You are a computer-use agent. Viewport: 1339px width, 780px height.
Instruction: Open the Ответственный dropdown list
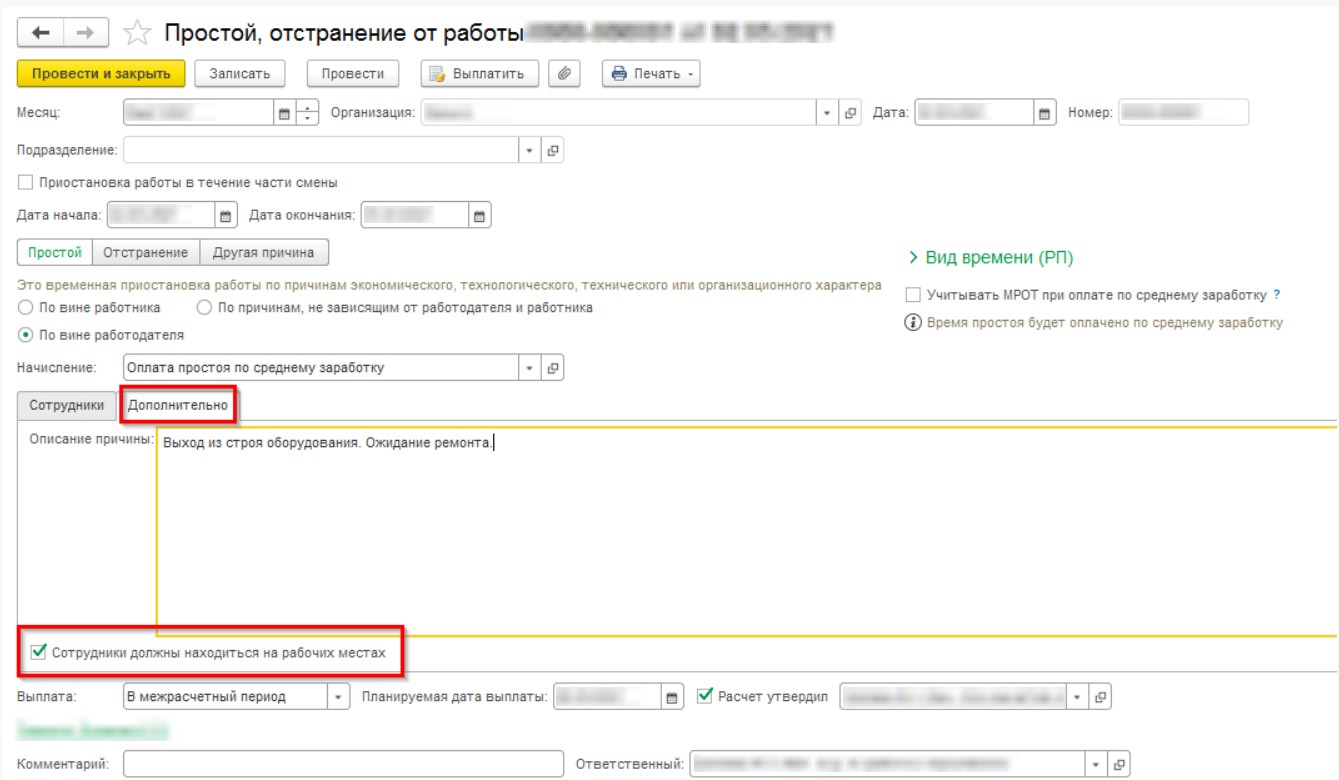tap(1097, 765)
